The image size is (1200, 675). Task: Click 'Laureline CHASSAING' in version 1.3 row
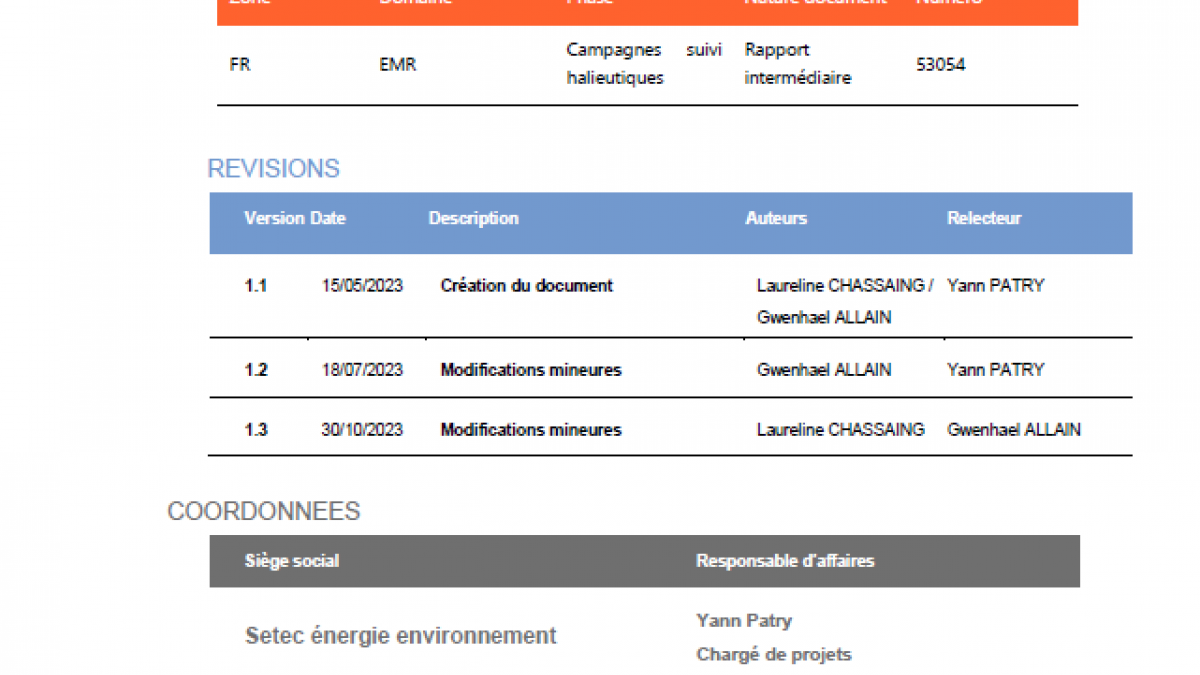840,430
